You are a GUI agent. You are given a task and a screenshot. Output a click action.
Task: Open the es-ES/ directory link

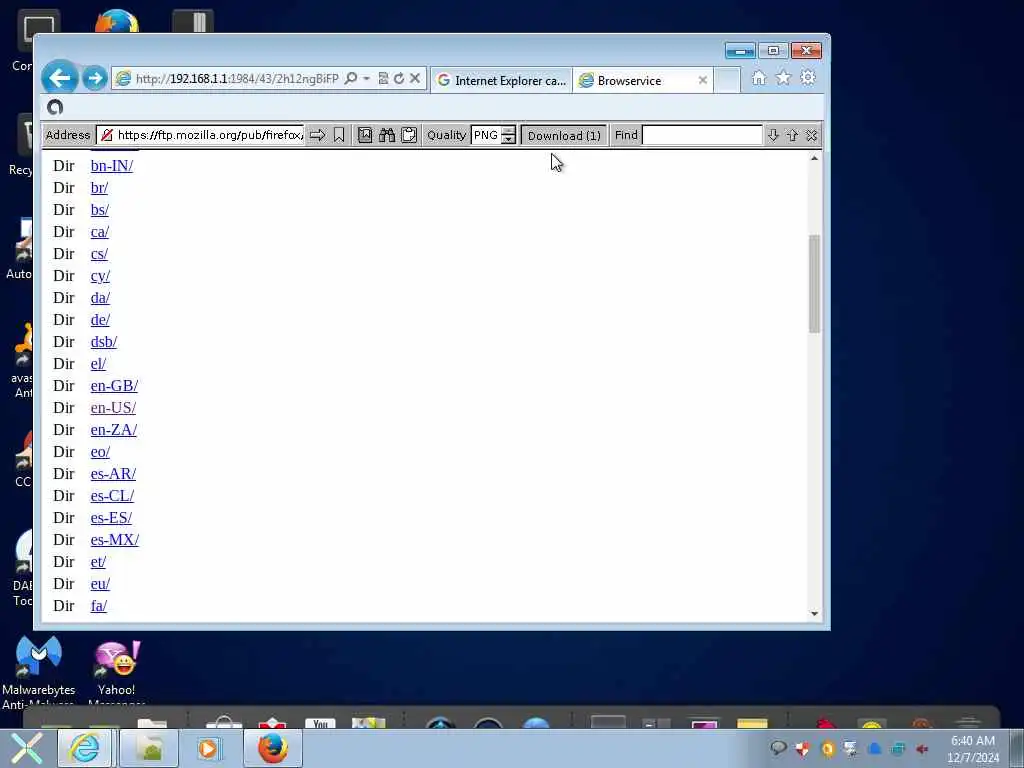point(112,518)
